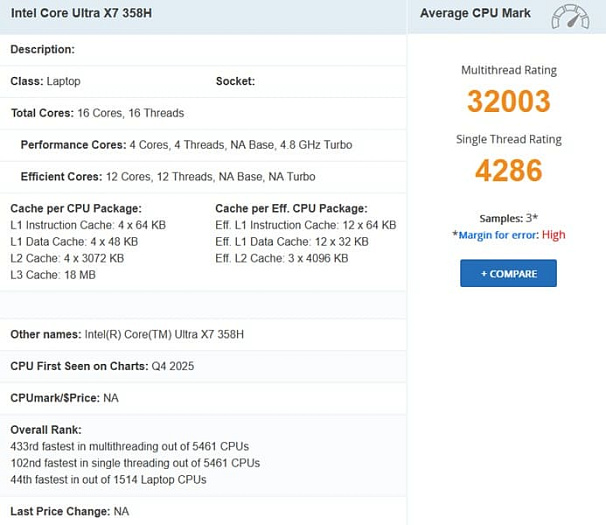Click the Overall Rank: heading
Screen dimensions: 606x525
click(x=46, y=430)
